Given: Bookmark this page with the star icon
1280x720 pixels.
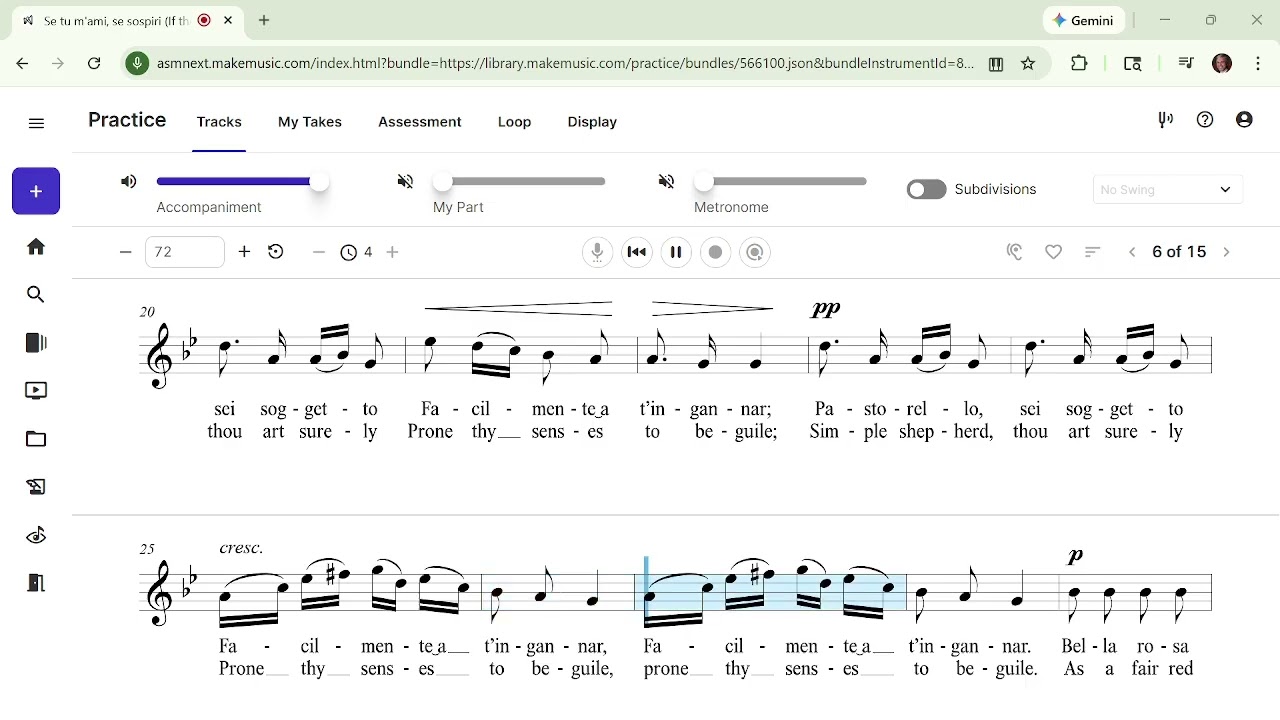Looking at the screenshot, I should (1028, 64).
